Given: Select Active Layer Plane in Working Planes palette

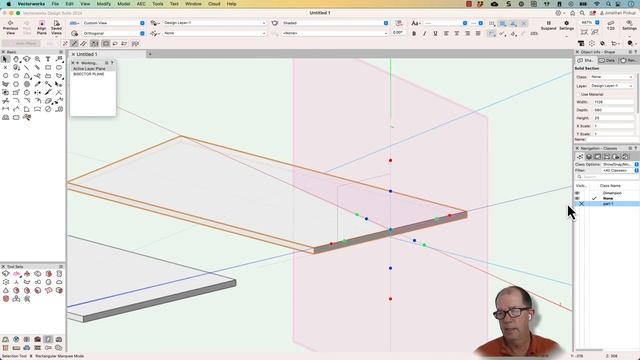Looking at the screenshot, I should [x=93, y=69].
